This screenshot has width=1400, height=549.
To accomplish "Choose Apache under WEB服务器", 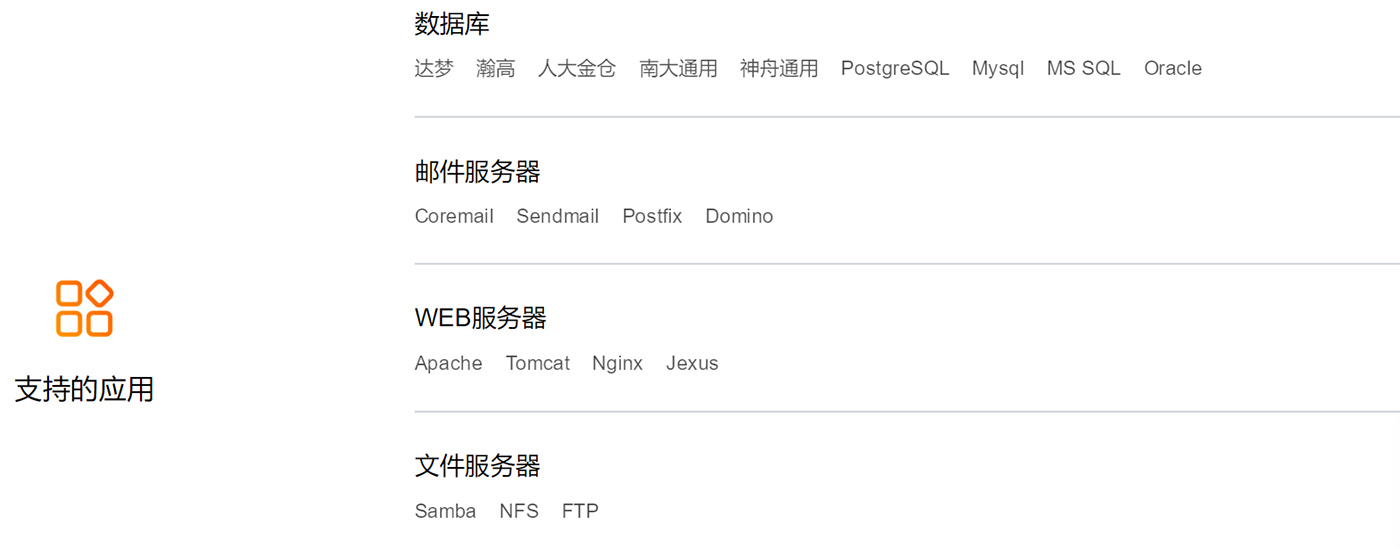I will pyautogui.click(x=448, y=363).
